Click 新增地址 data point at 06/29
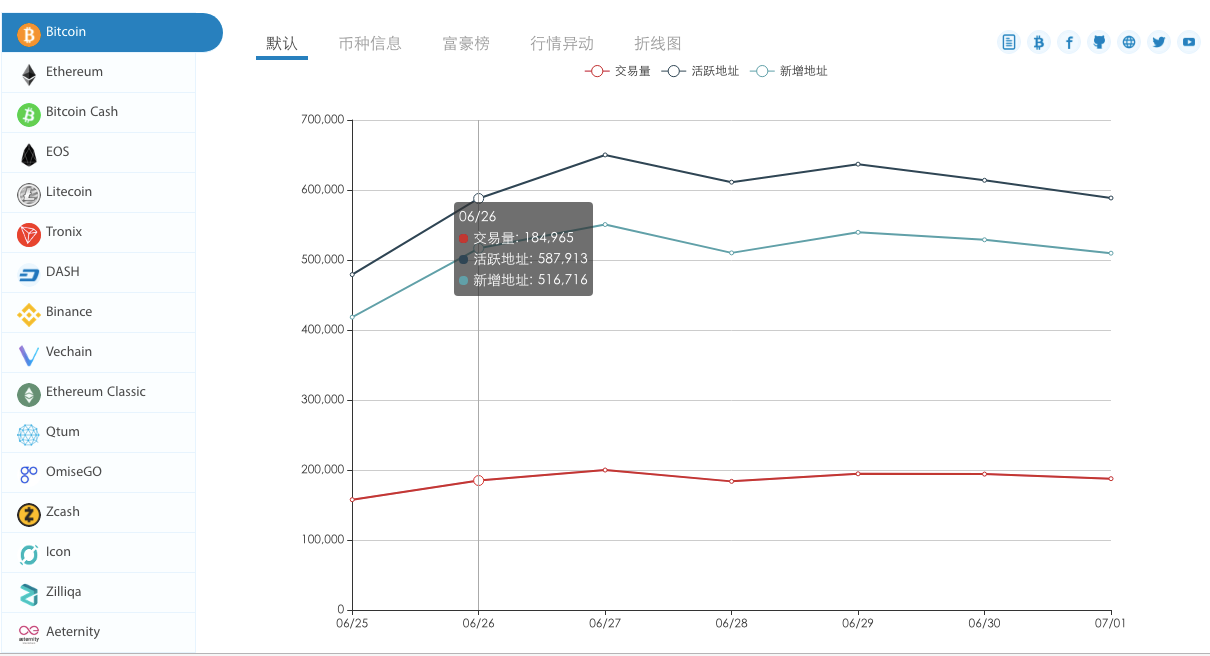This screenshot has height=656, width=1210. click(x=858, y=232)
